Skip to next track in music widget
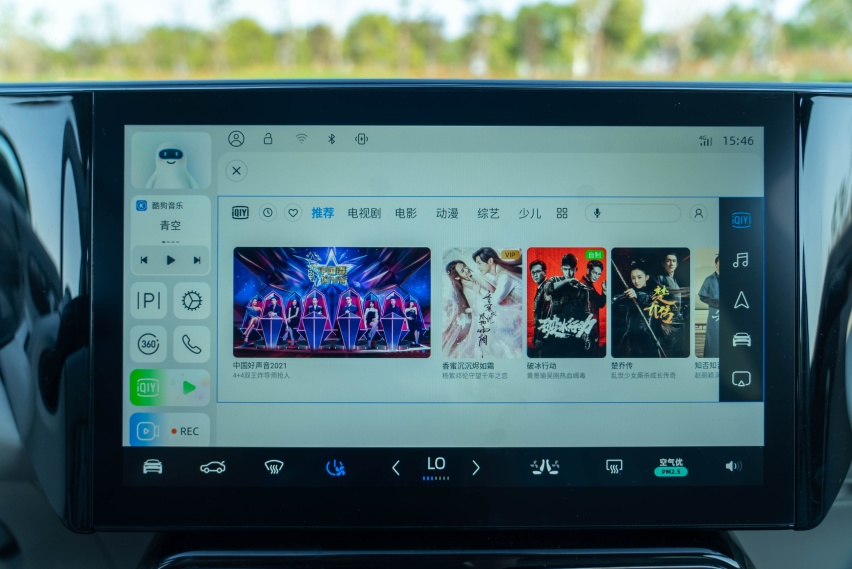Screen dimensions: 852x569 coord(197,260)
